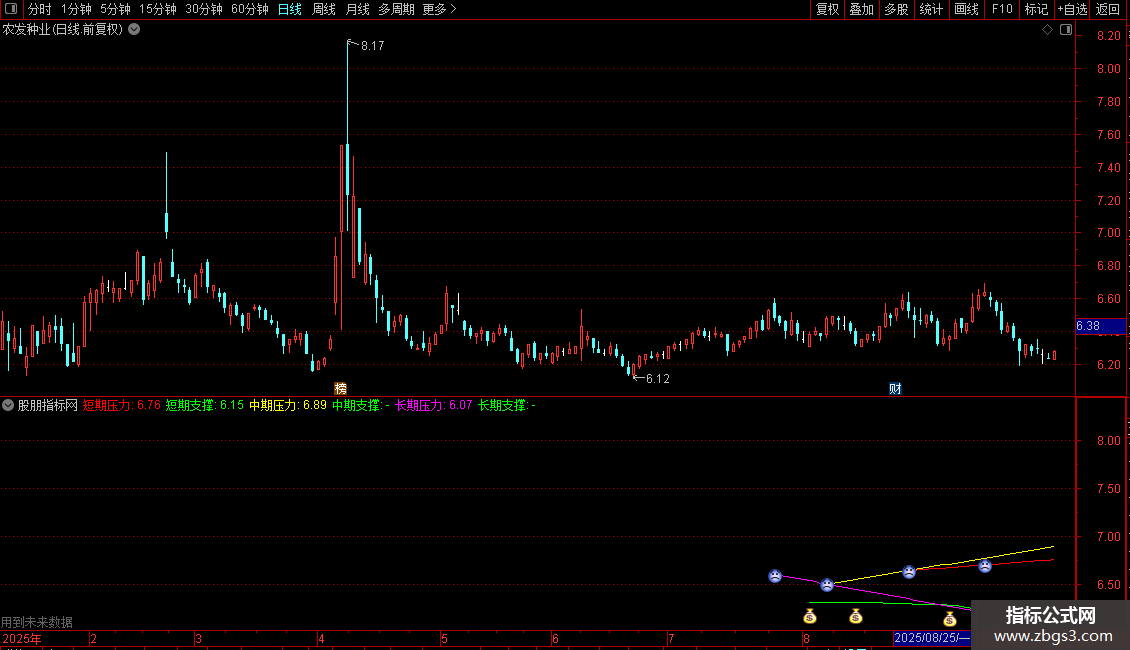Click the 短期压力: 6.76 label
The width and height of the screenshot is (1130, 650).
[122, 405]
